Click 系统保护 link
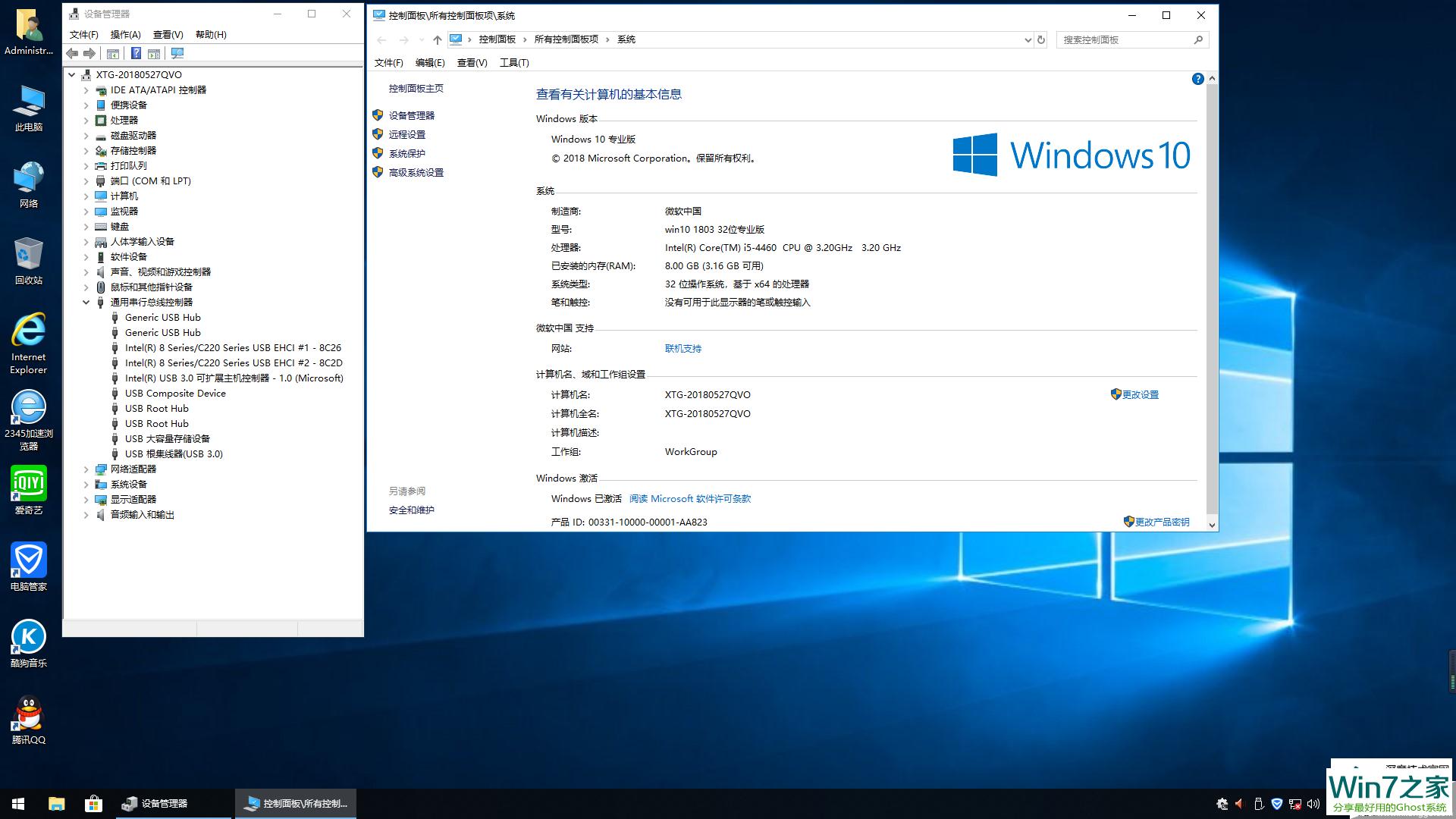 tap(407, 153)
